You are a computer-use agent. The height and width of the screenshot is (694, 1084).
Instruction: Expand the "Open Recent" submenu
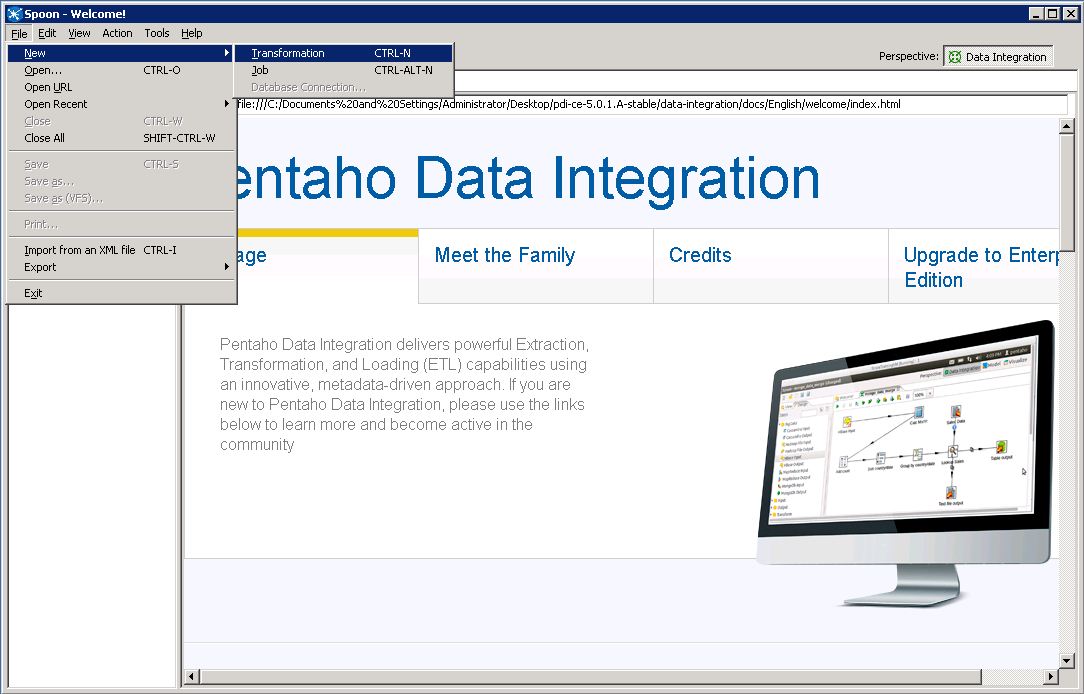click(55, 104)
